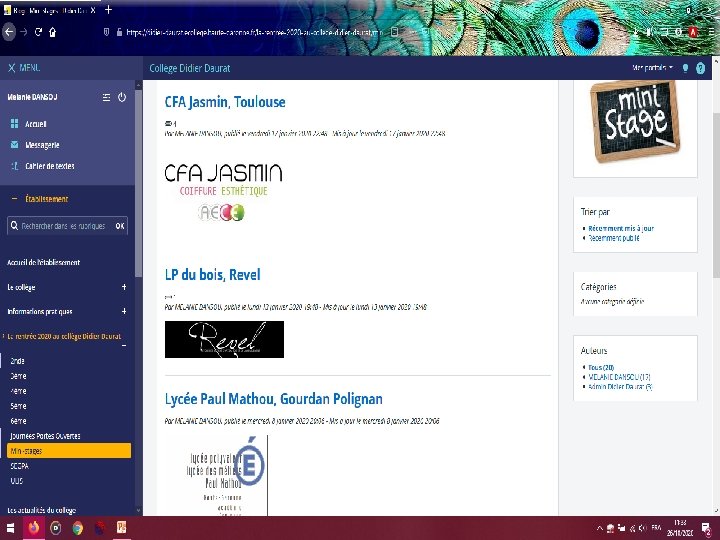720x540 pixels.
Task: Go to the browser home page icon
Action: [52, 32]
